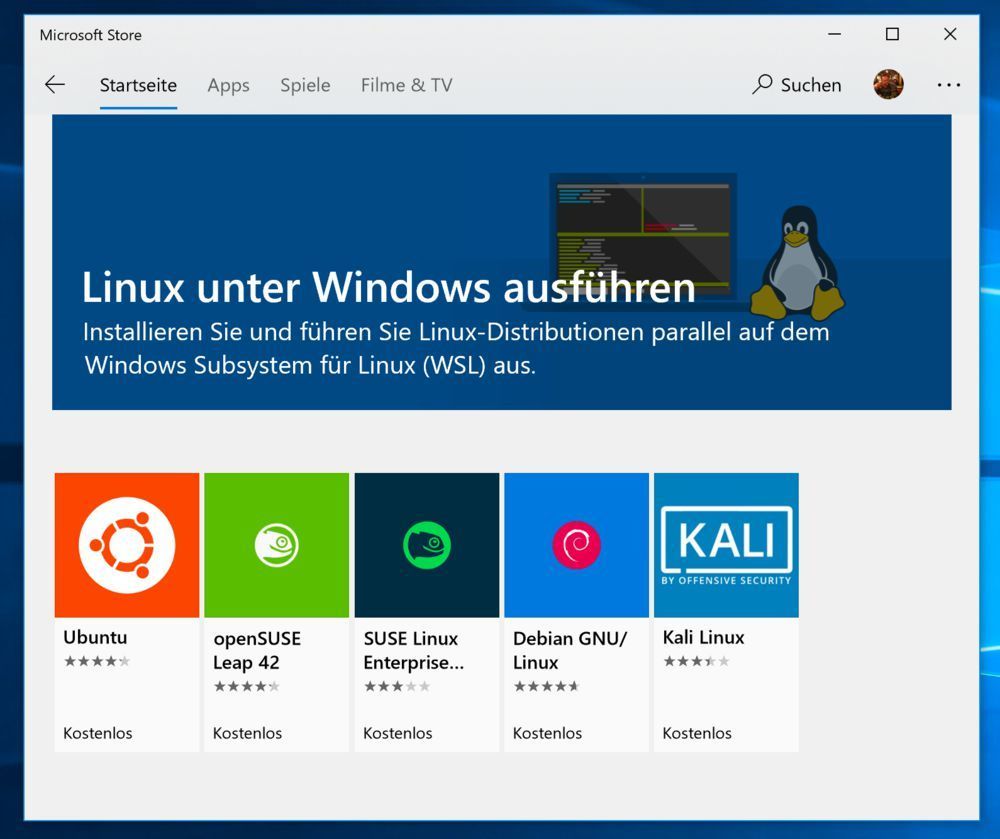The width and height of the screenshot is (1000, 839).
Task: Click the Suchen search button
Action: coord(797,85)
